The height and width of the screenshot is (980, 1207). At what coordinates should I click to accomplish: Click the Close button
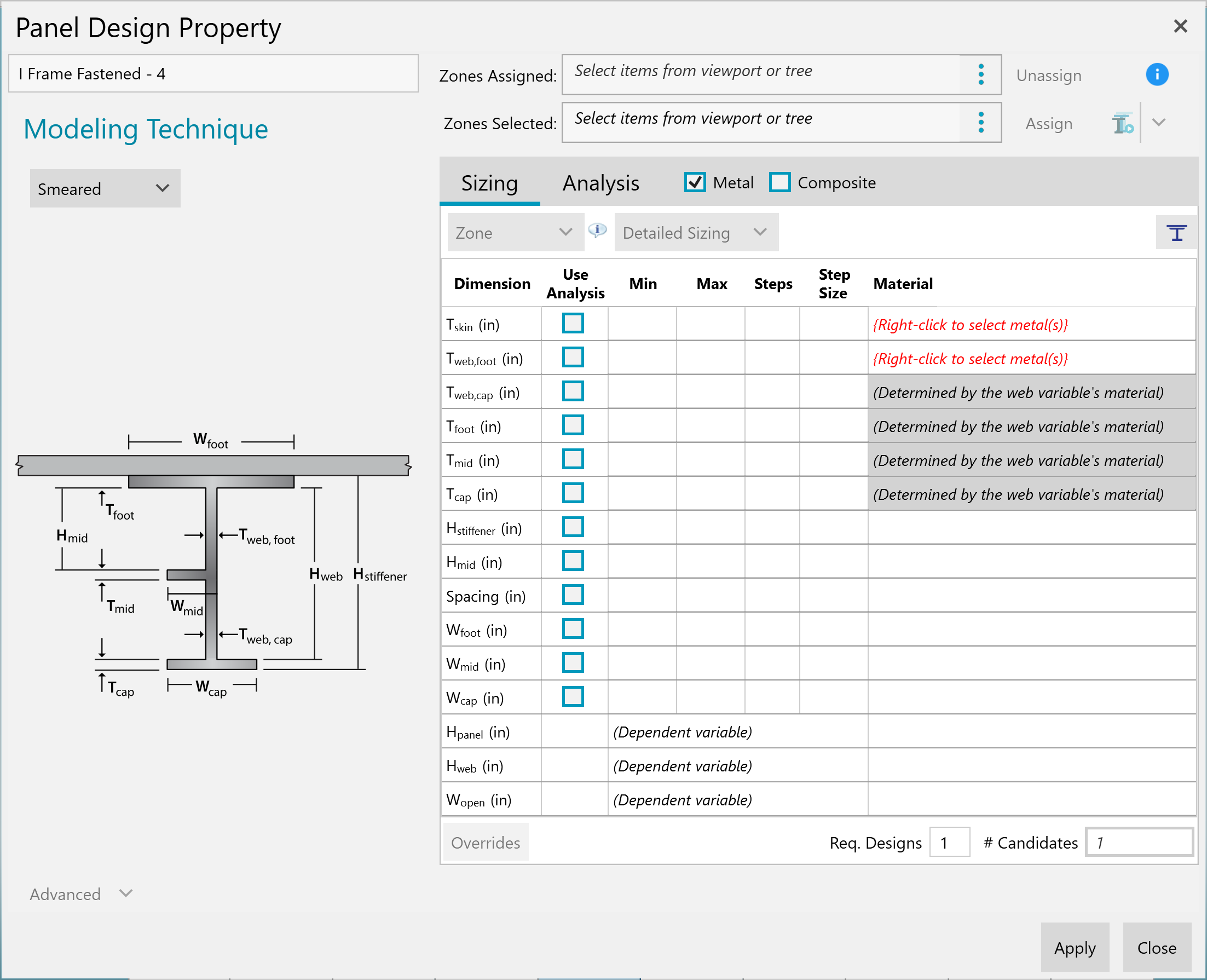click(x=1157, y=948)
